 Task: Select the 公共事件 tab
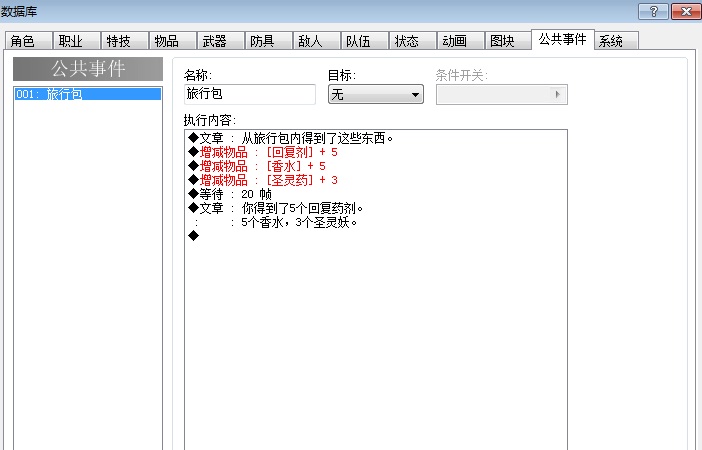click(x=563, y=39)
